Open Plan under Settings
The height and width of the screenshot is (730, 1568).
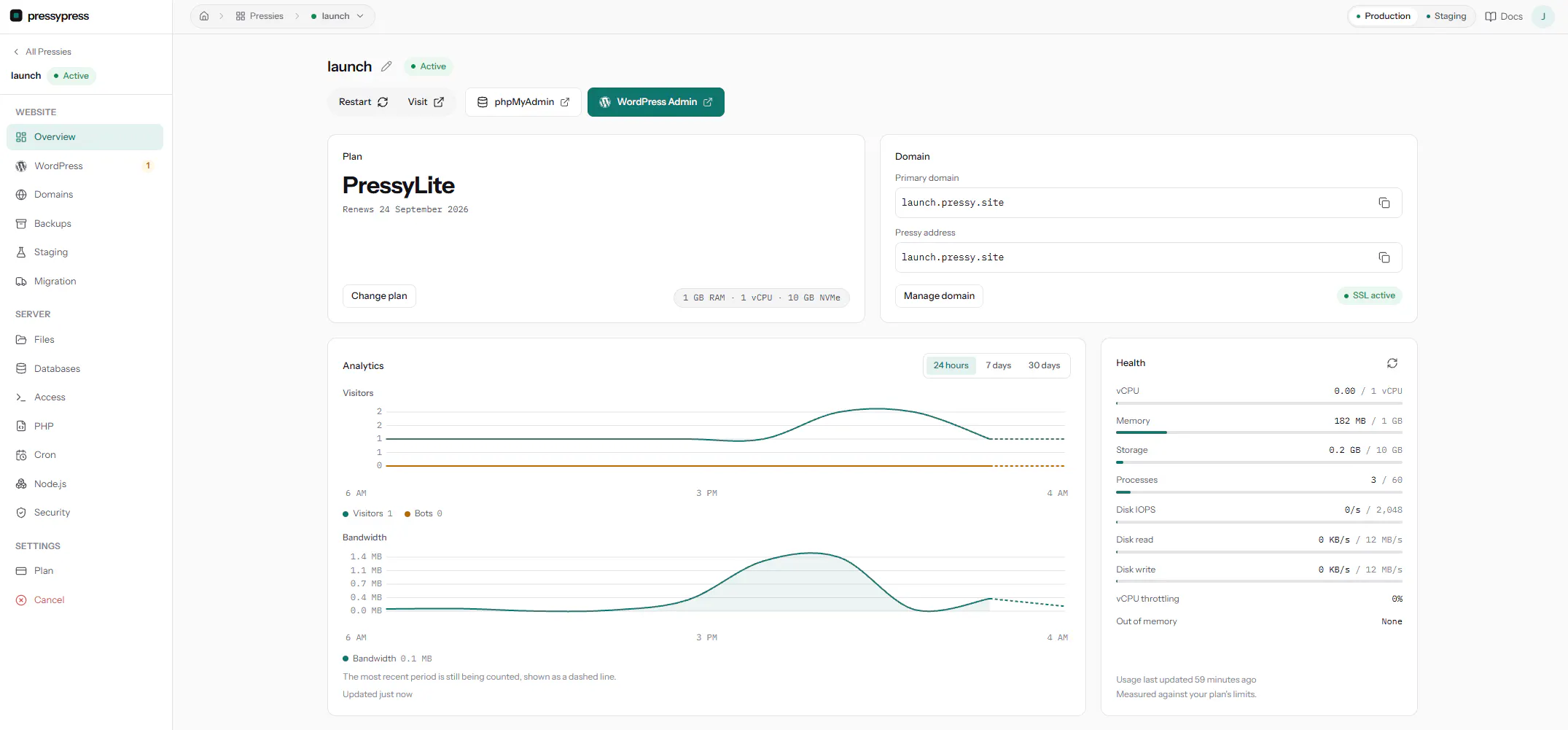(x=85, y=571)
